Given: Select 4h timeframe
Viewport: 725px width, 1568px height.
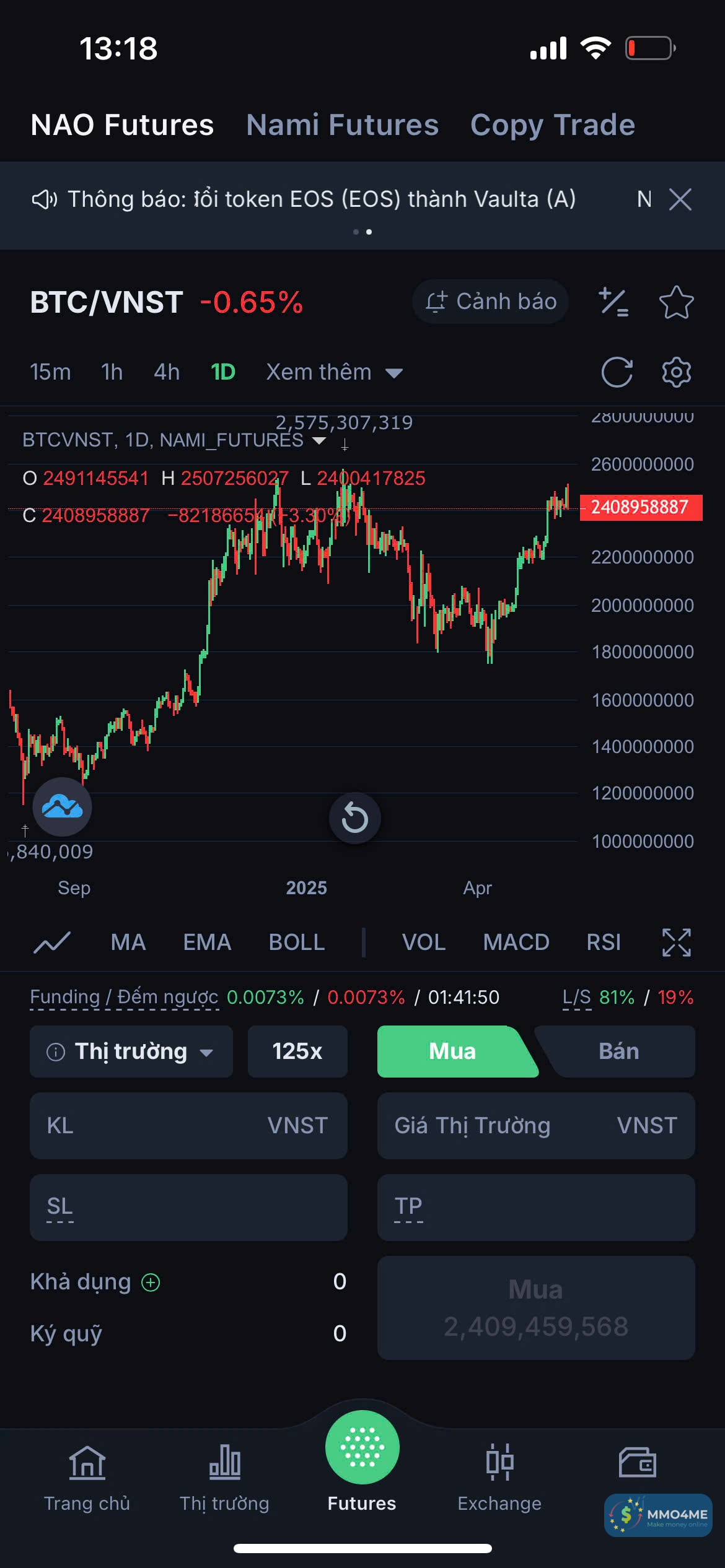Looking at the screenshot, I should pyautogui.click(x=167, y=372).
